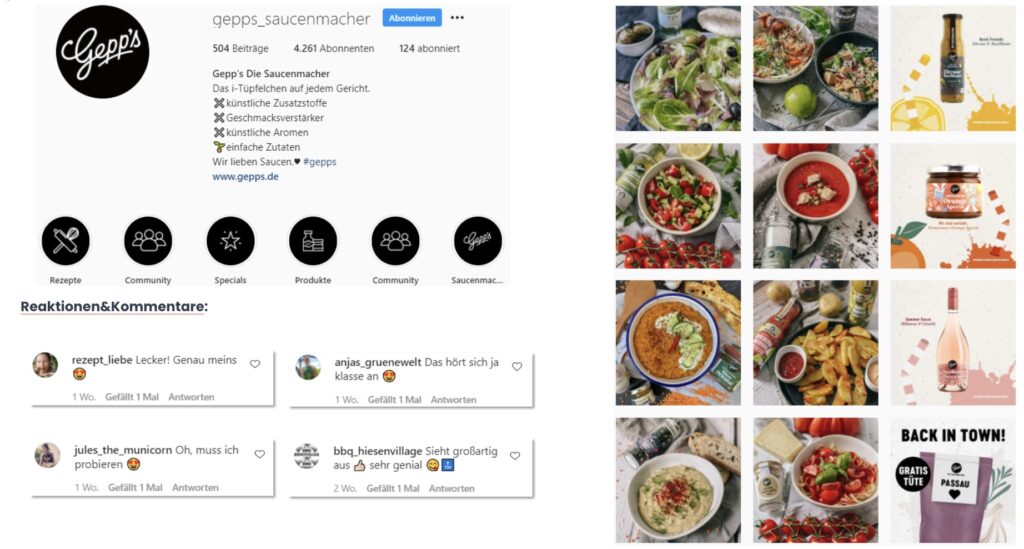Click the Abonnieren button
Viewport: 1024px width, 549px height.
[412, 18]
